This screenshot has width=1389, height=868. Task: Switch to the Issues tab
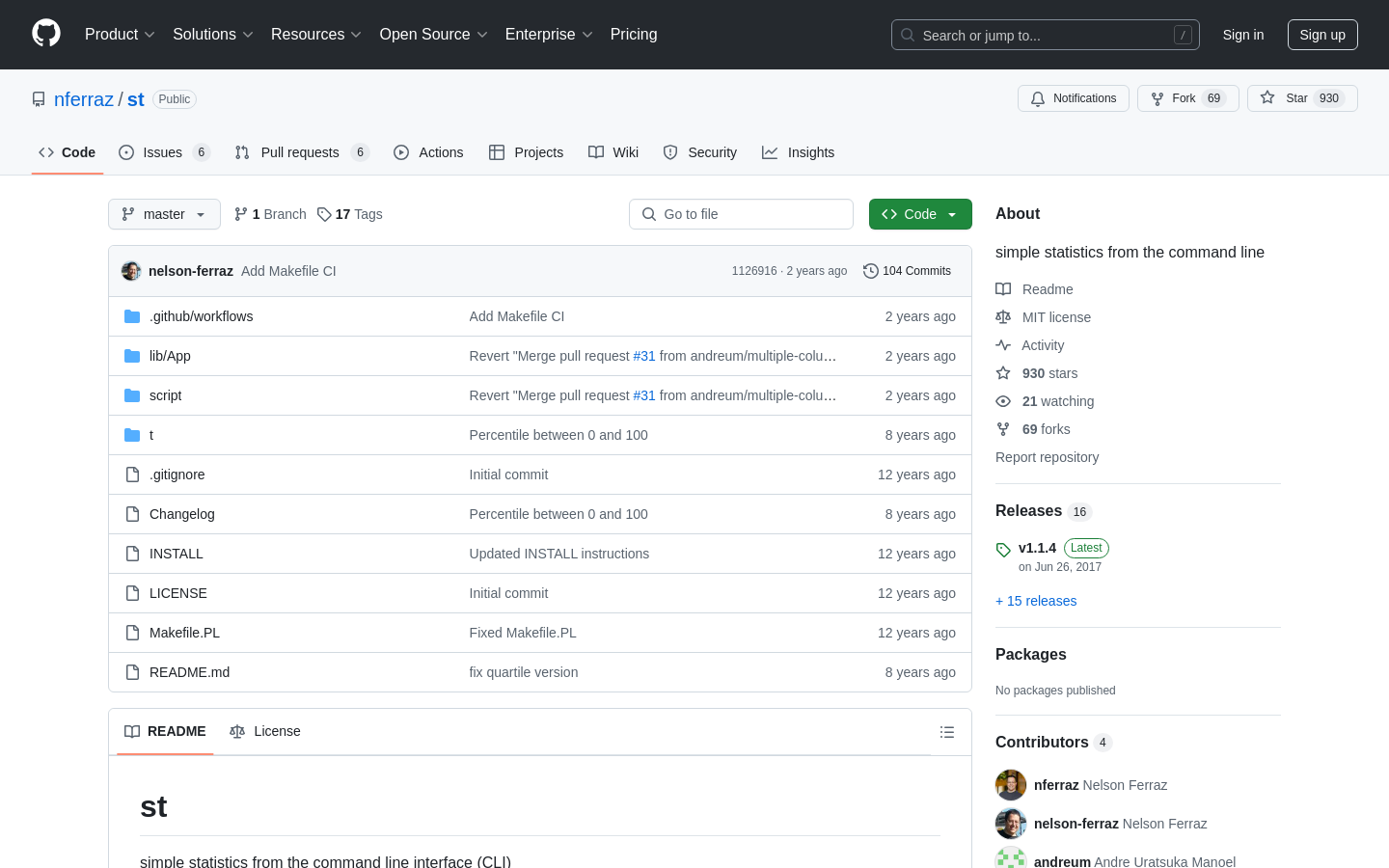tap(164, 152)
